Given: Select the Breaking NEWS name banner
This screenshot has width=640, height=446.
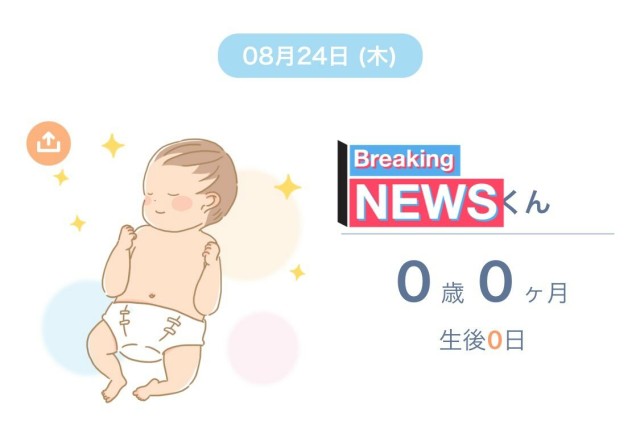Looking at the screenshot, I should [x=420, y=184].
